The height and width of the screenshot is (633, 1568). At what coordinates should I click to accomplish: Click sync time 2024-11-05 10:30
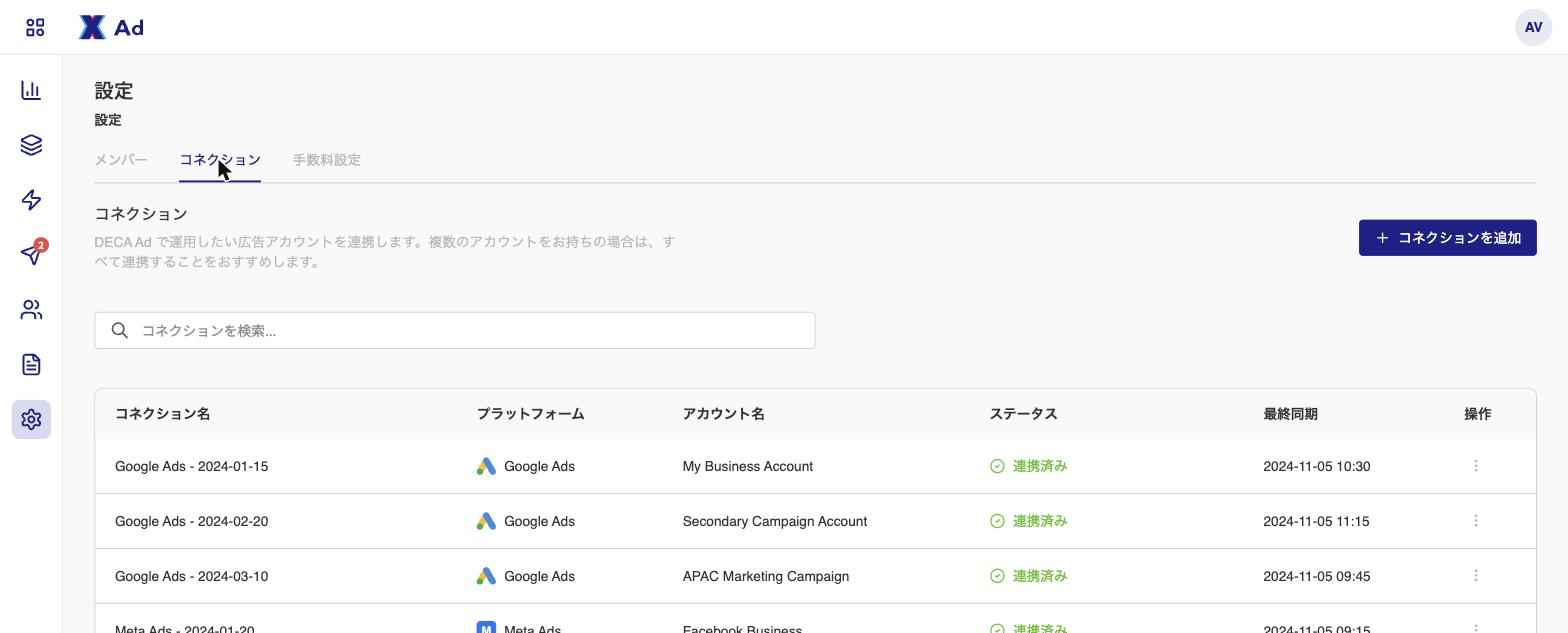(1316, 466)
